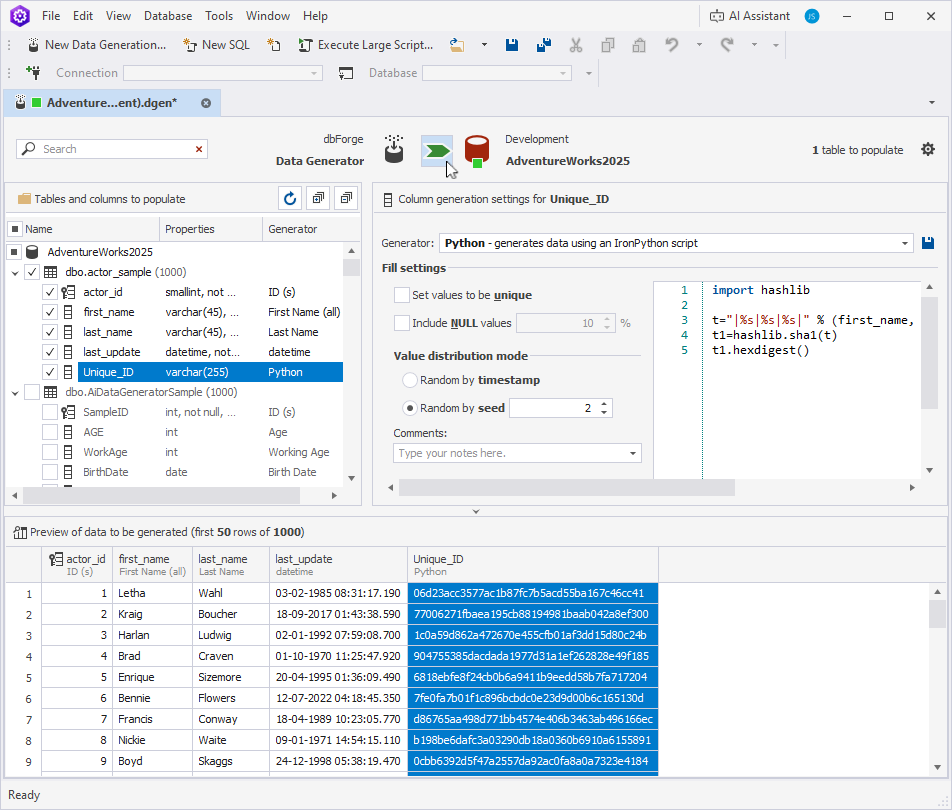952x810 pixels.
Task: Open the File menu
Action: [51, 16]
